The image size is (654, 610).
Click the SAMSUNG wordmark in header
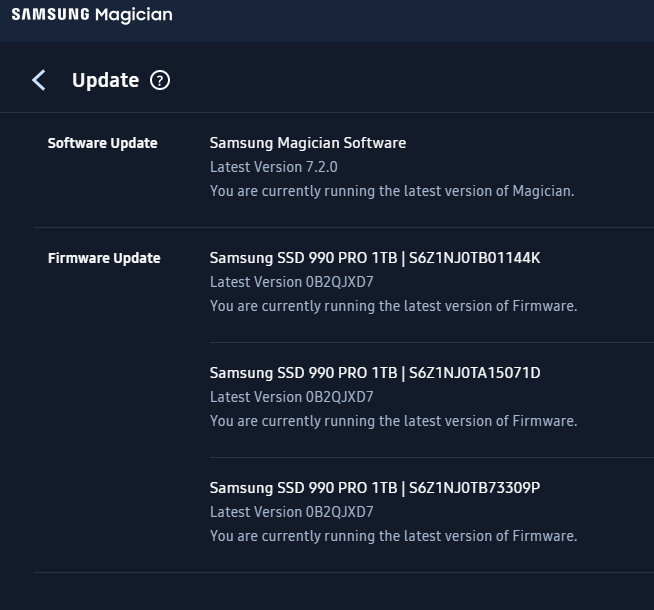point(49,15)
